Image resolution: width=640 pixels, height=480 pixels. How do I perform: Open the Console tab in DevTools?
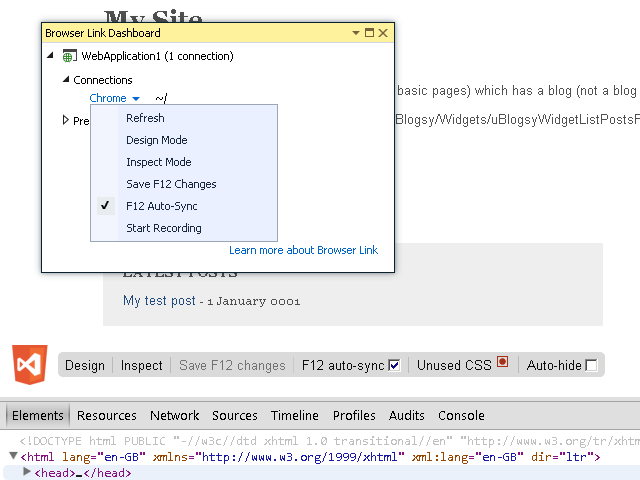click(461, 415)
